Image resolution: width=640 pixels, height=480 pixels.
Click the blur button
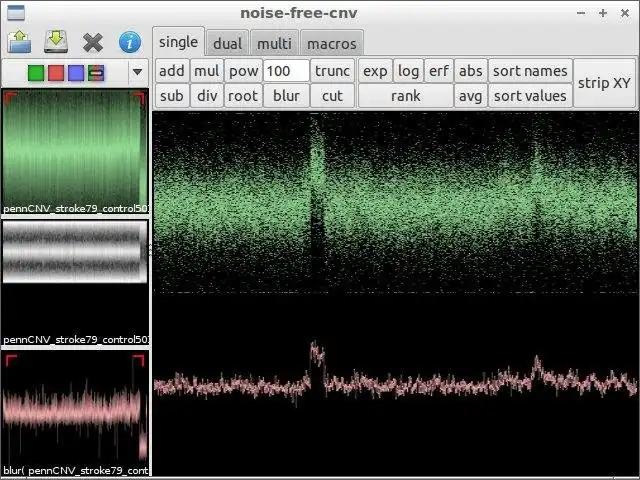click(286, 96)
